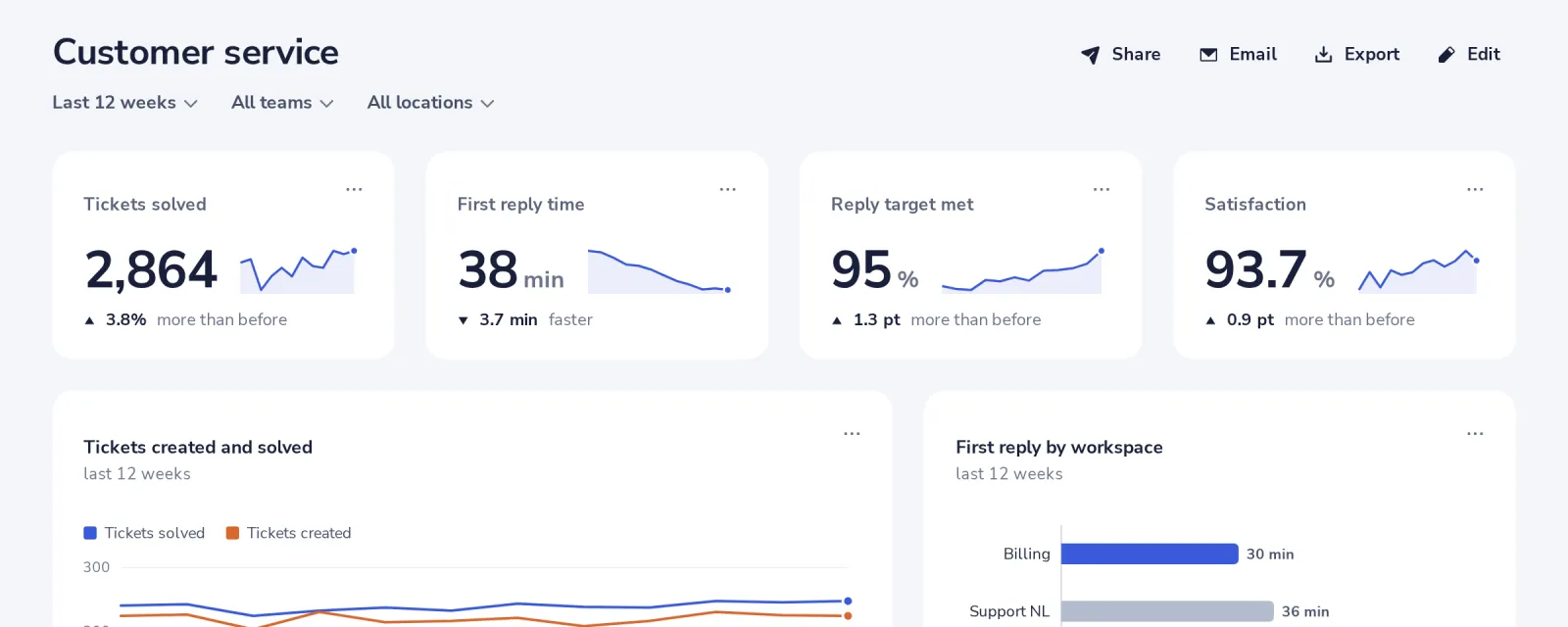Open First reply time card options menu

(x=727, y=189)
